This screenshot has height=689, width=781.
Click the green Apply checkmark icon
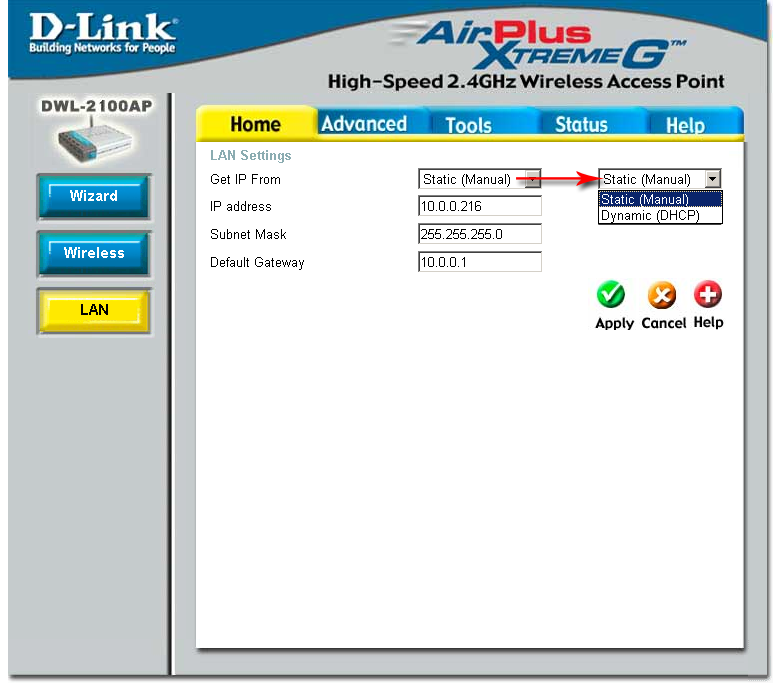pyautogui.click(x=611, y=294)
